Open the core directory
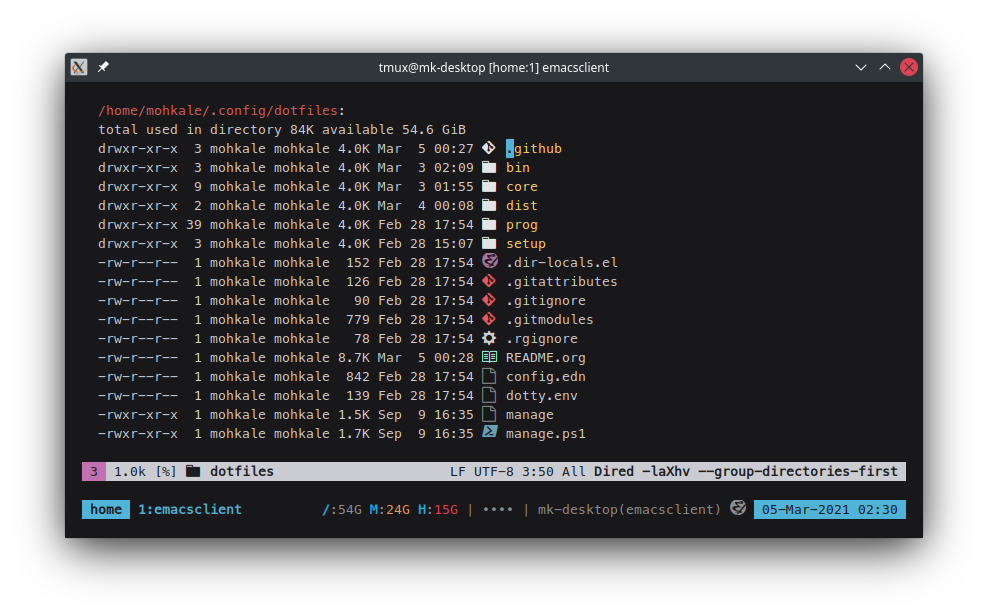Image resolution: width=988 pixels, height=615 pixels. coord(521,186)
